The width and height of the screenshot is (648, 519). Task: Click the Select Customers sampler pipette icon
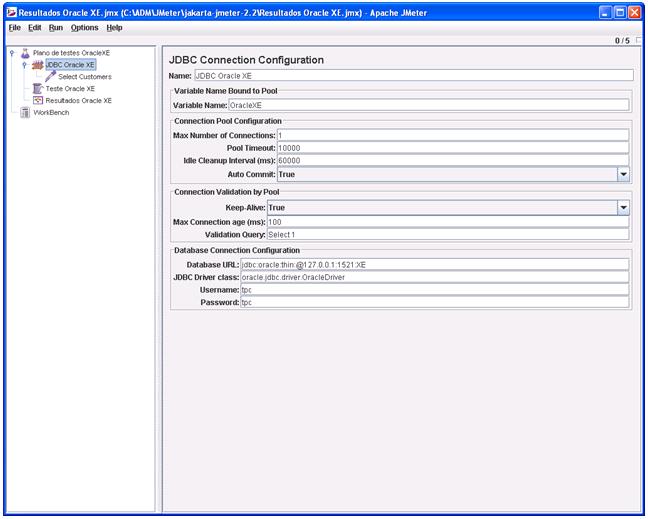50,77
